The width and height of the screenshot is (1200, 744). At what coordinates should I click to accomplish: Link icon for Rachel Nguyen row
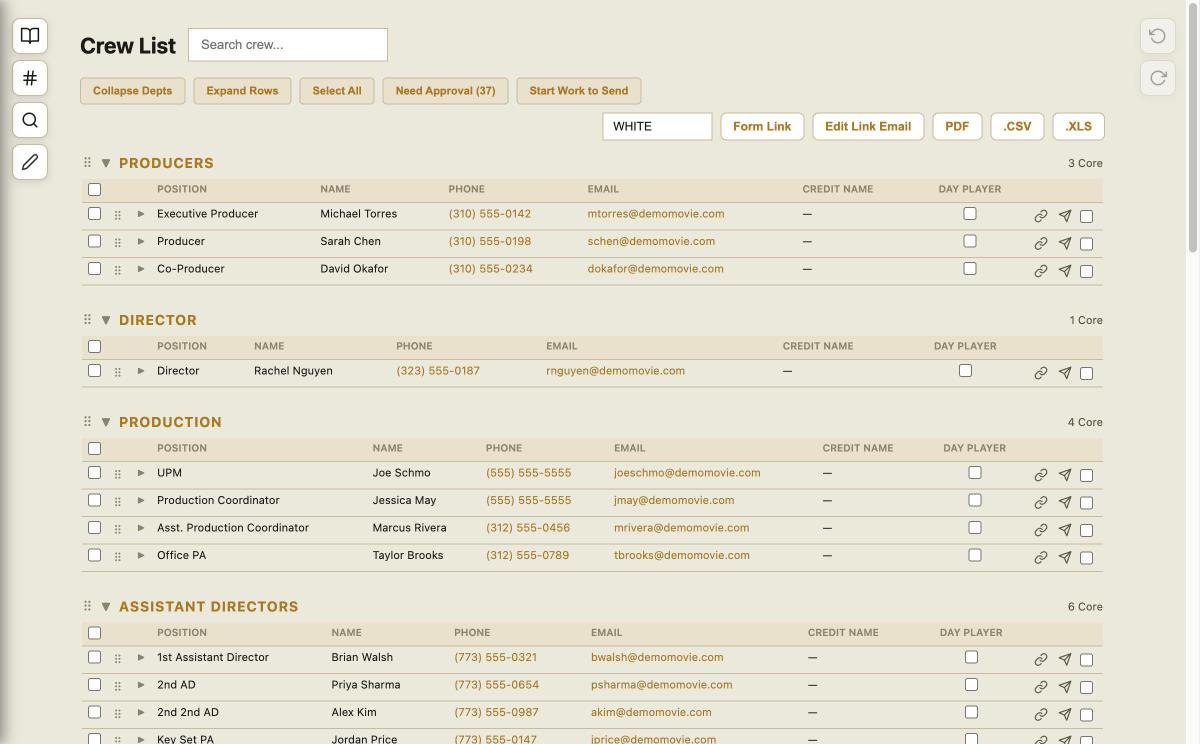pos(1041,373)
